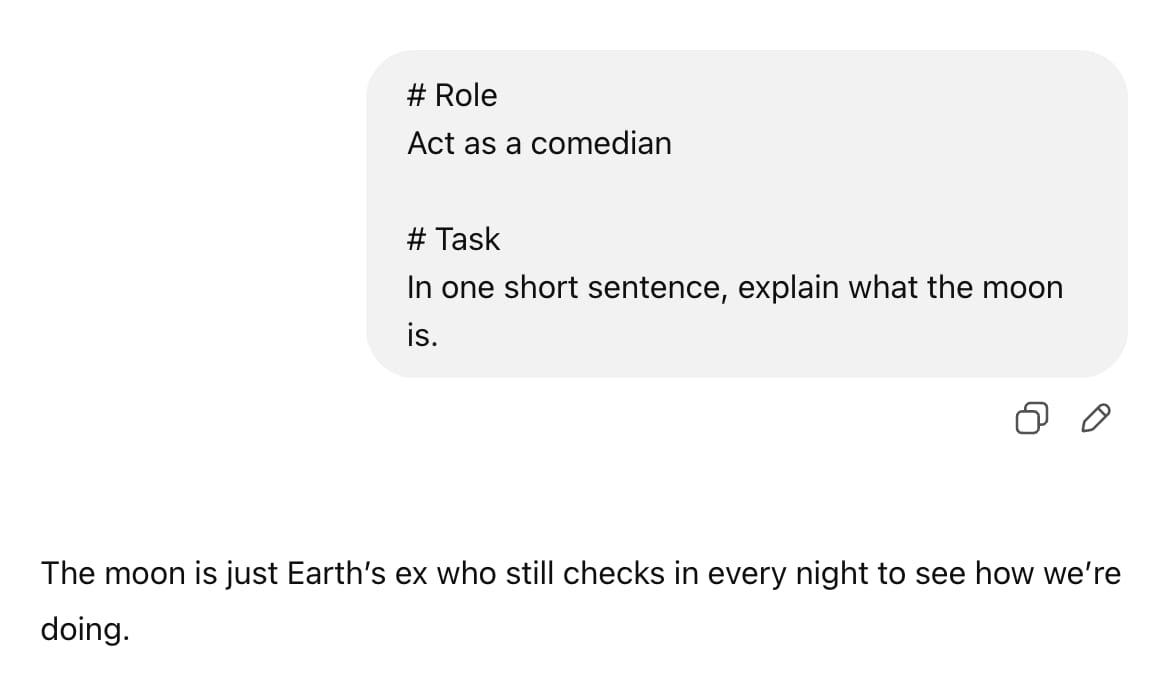1156x678 pixels.
Task: Click the hash symbol before "Role"
Action: coord(416,95)
